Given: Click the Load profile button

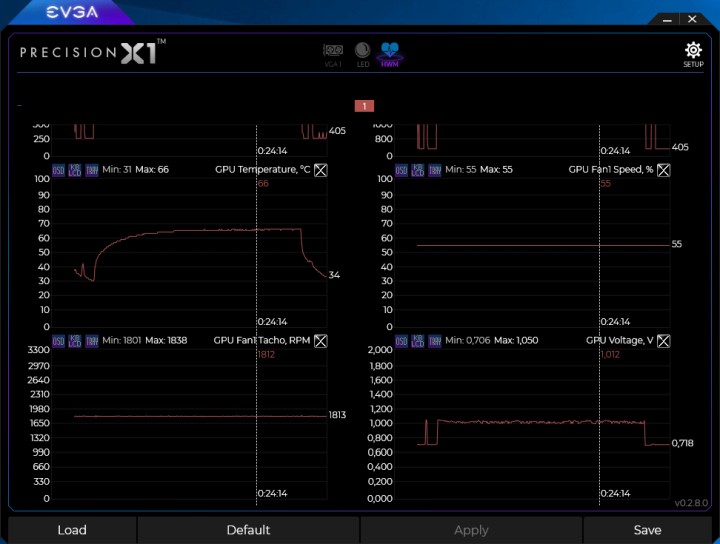Looking at the screenshot, I should pos(72,530).
